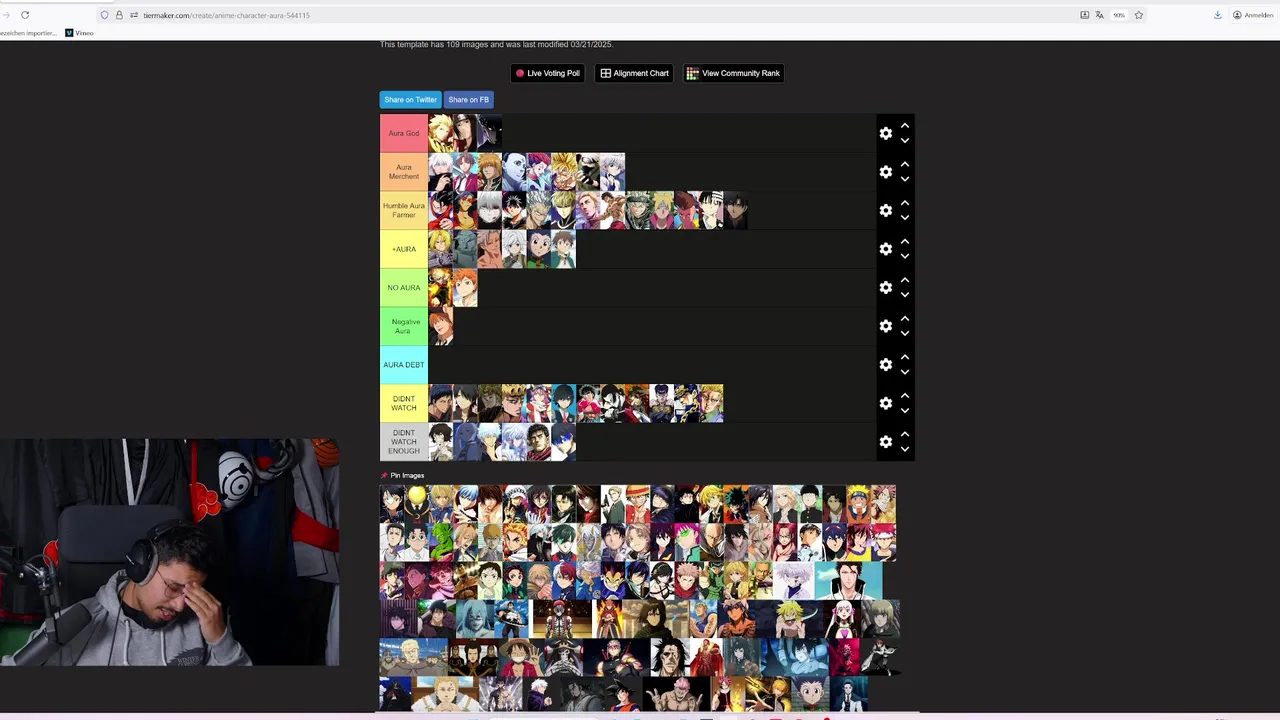
Task: Select the Negative Aura tier label
Action: point(404,326)
